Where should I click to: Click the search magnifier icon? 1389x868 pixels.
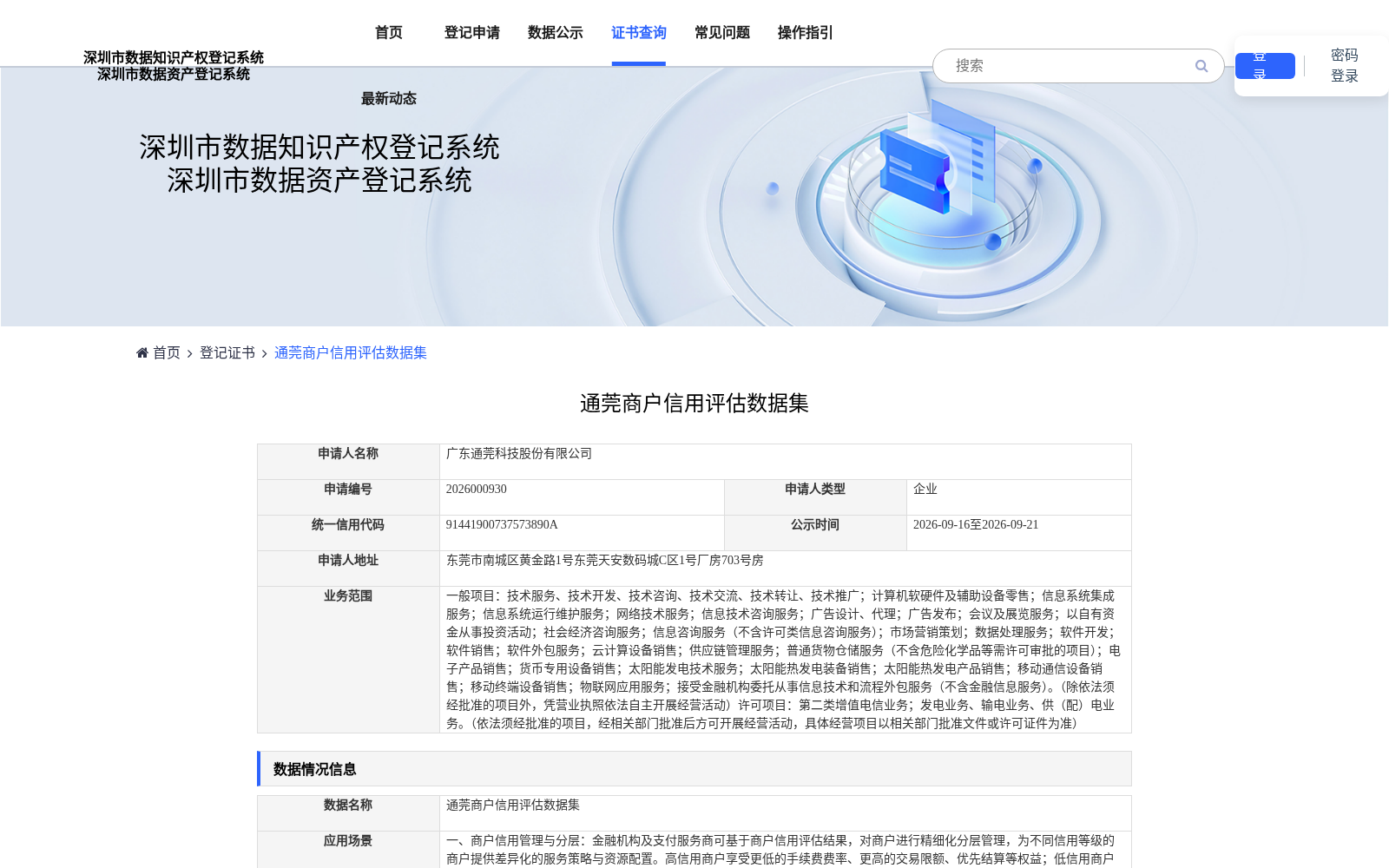1201,66
